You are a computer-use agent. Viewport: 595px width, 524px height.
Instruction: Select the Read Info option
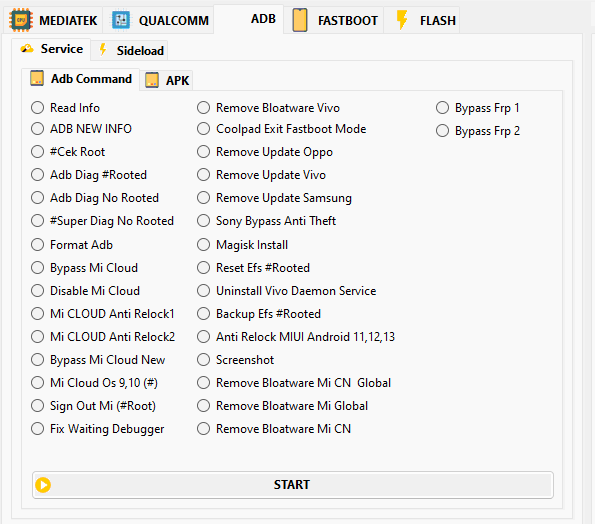click(65, 108)
